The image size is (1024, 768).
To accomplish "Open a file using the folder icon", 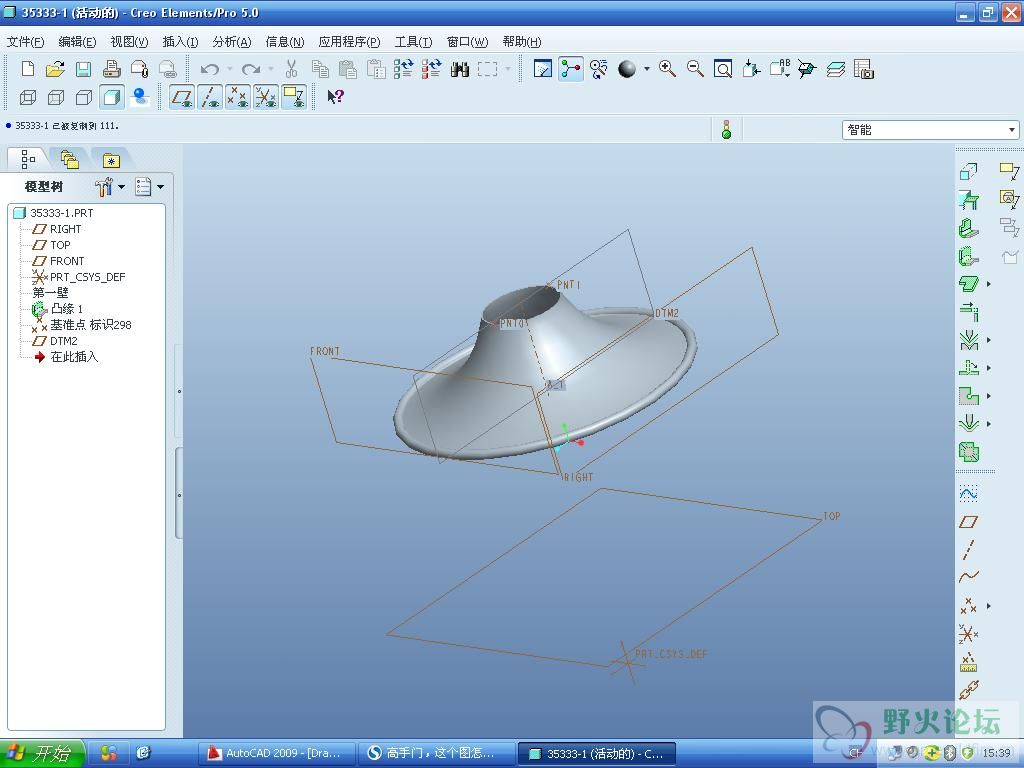I will (56, 69).
